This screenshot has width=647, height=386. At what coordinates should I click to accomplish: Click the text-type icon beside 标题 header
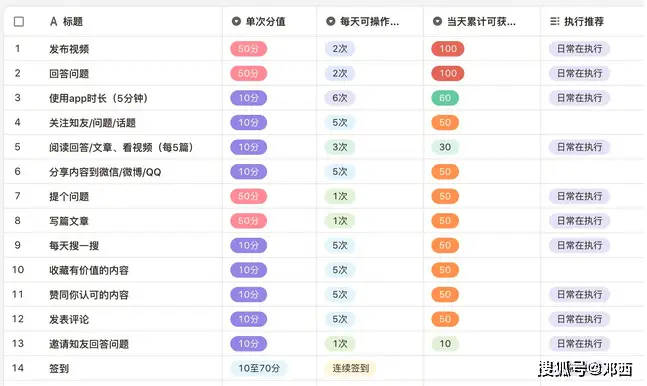(54, 21)
